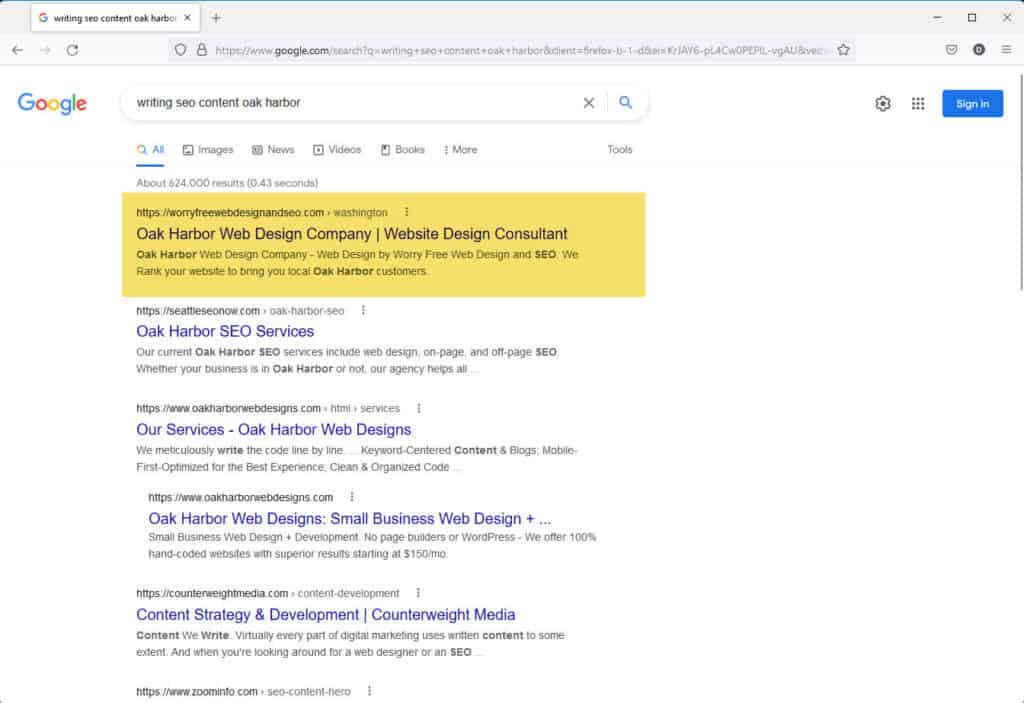Reload the page with the refresh icon
This screenshot has width=1024, height=703.
click(72, 50)
